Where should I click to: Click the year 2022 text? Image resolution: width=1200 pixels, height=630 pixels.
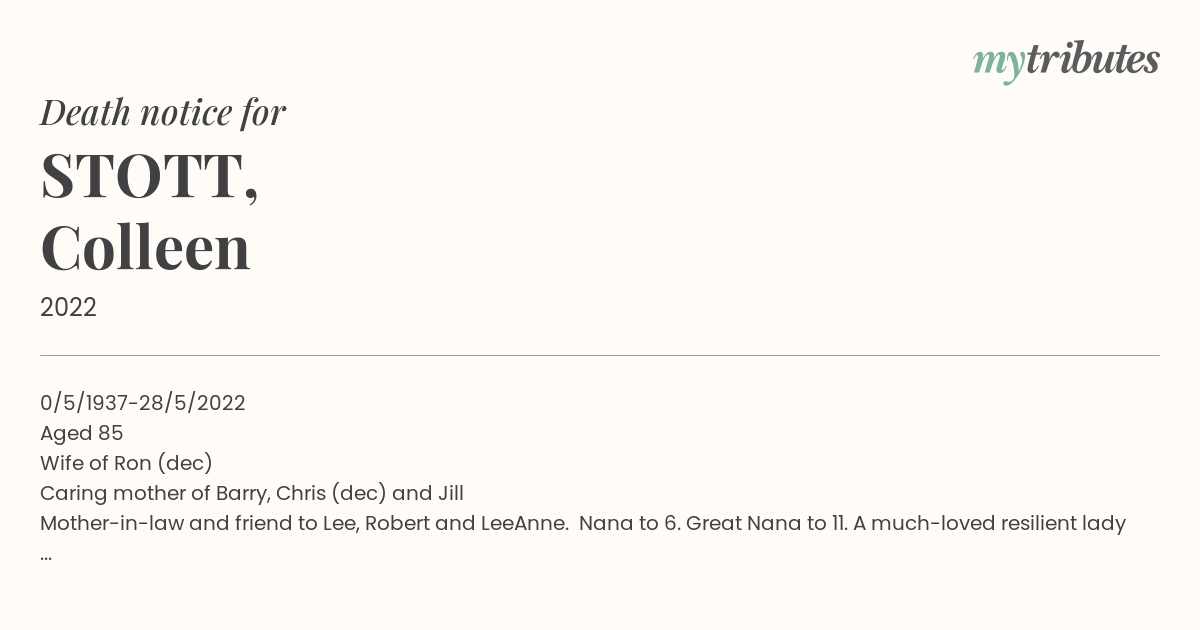(68, 308)
